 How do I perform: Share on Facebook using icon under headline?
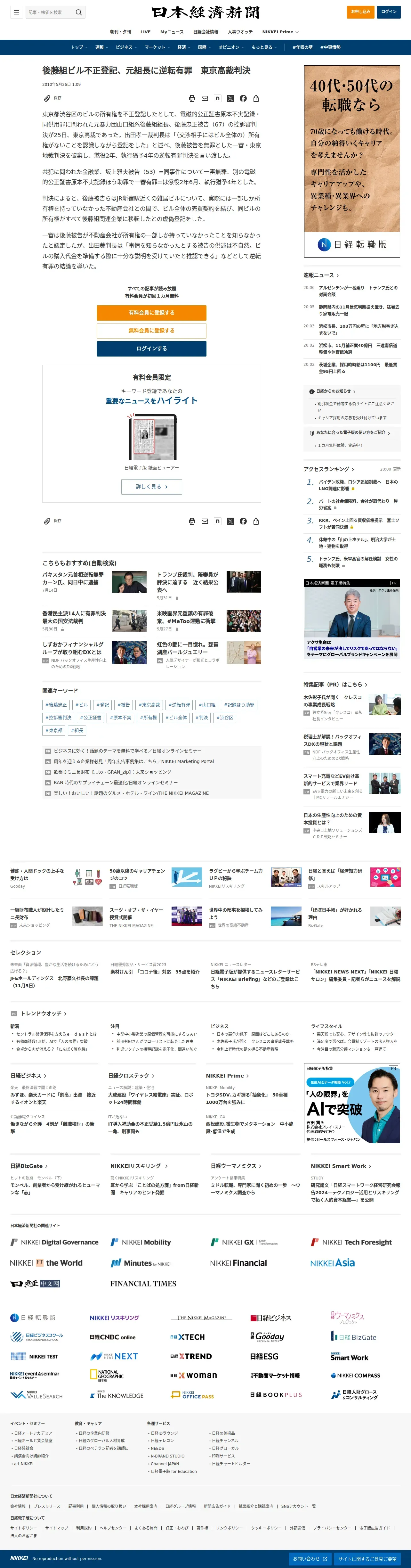pyautogui.click(x=243, y=99)
